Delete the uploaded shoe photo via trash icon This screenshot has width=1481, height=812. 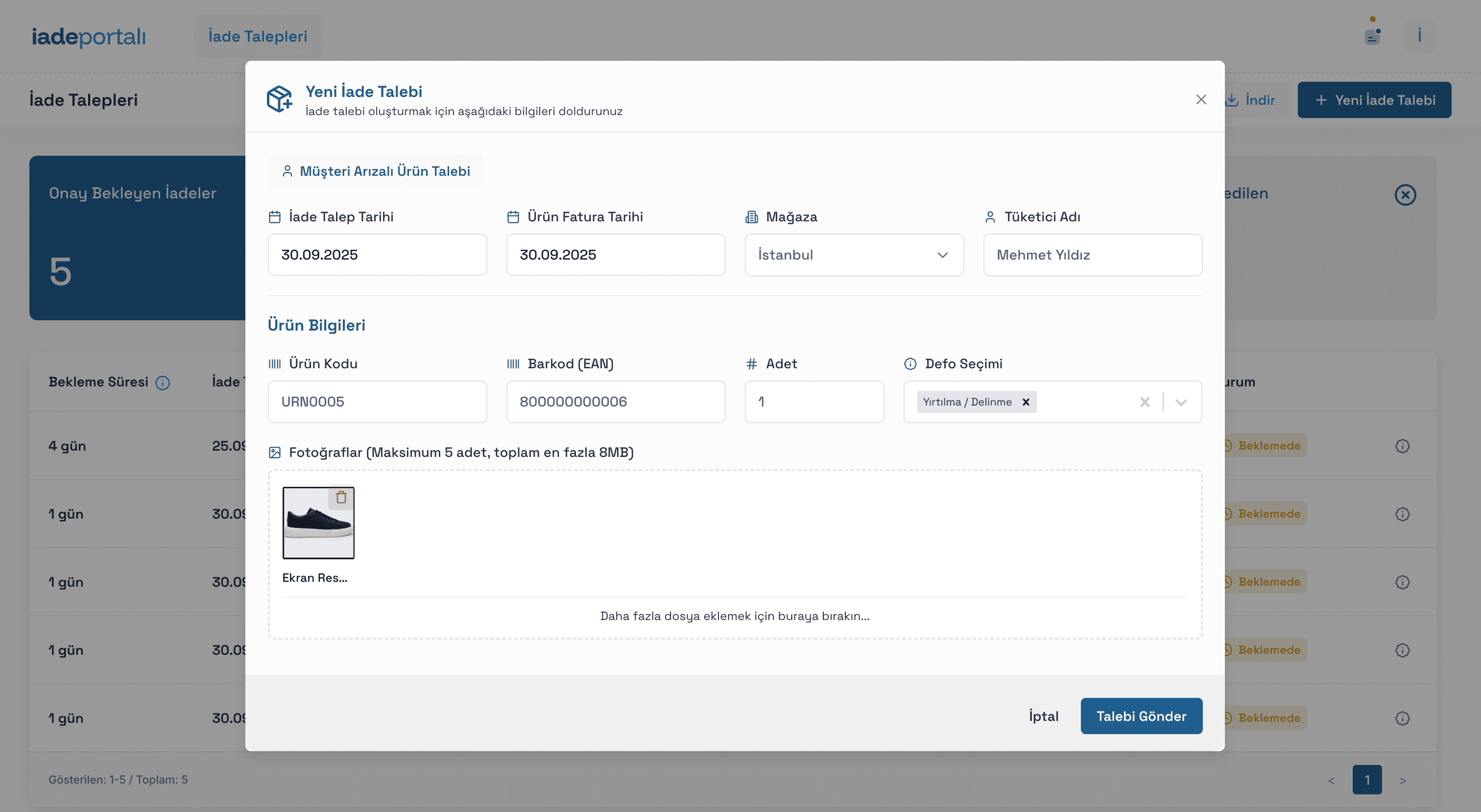click(x=341, y=498)
